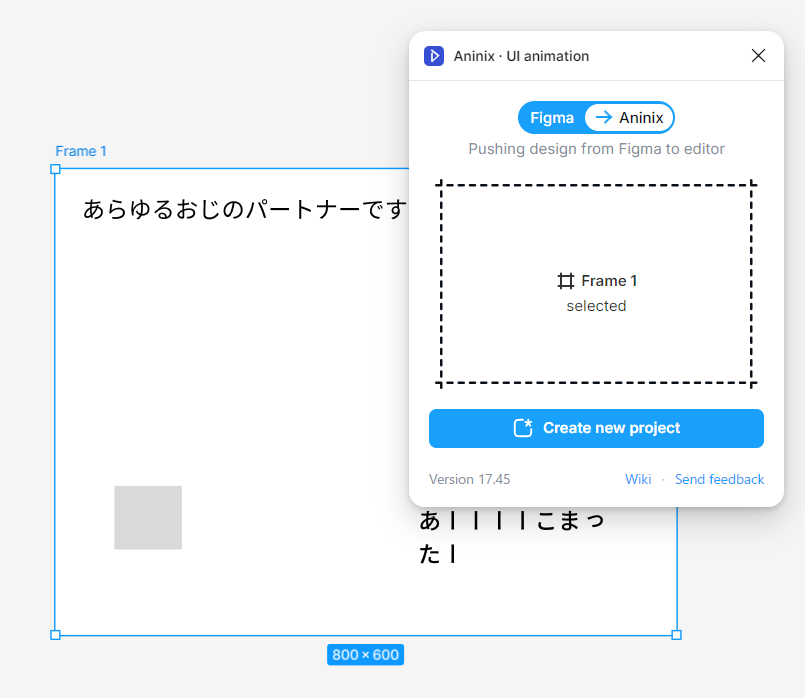Open the Wiki link
Viewport: 805px width, 698px height.
click(638, 479)
